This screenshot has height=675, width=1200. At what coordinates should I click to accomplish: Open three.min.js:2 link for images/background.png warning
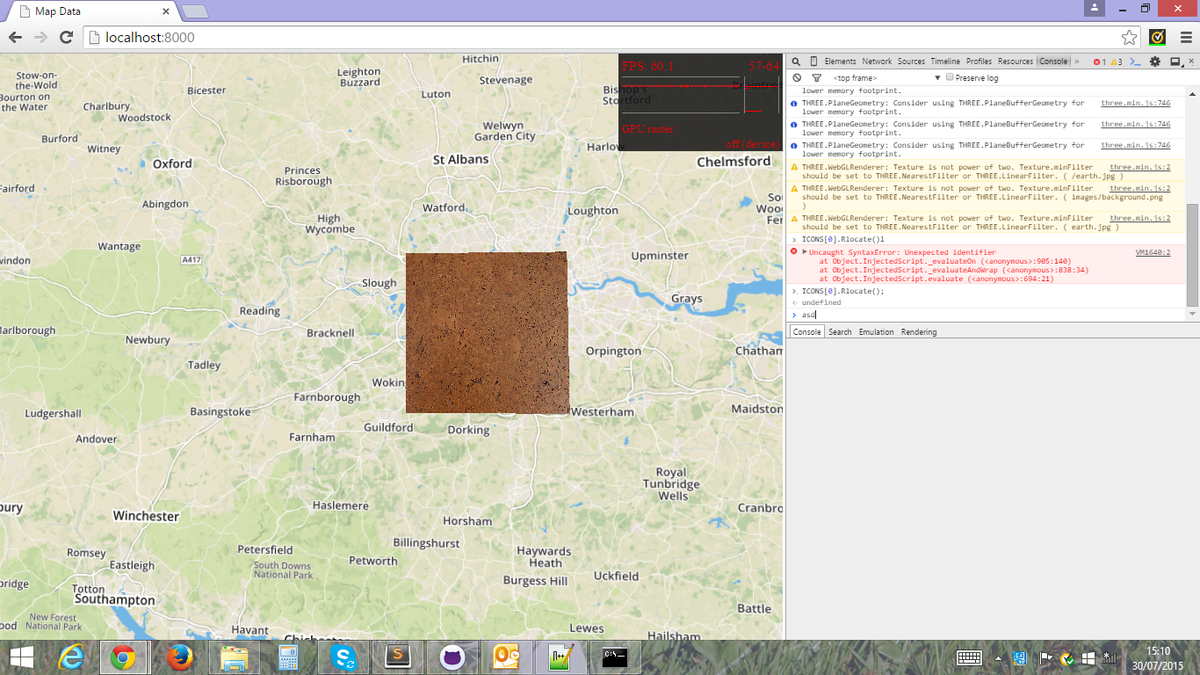coord(1140,188)
